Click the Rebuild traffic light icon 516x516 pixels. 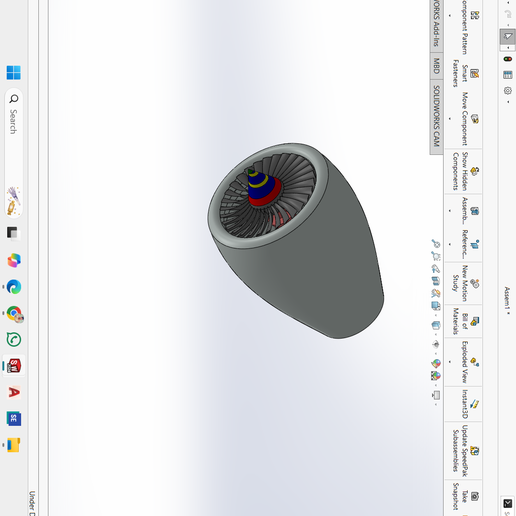[x=508, y=59]
